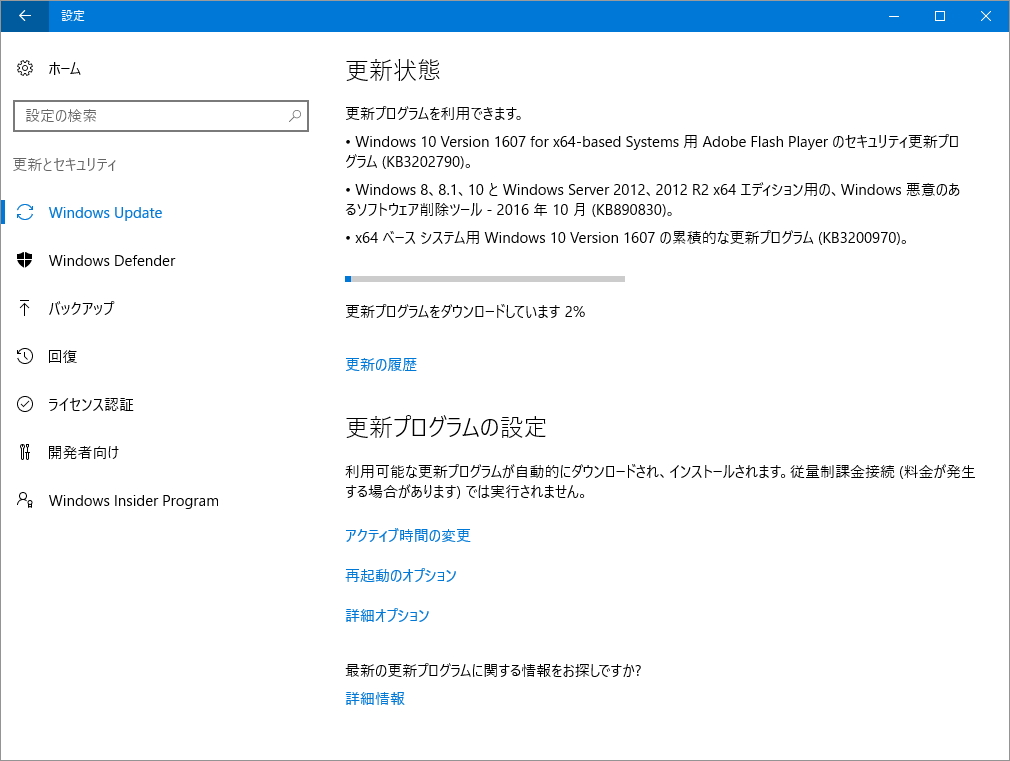1010x761 pixels.
Task: Click the 回復 clock icon
Action: click(25, 356)
